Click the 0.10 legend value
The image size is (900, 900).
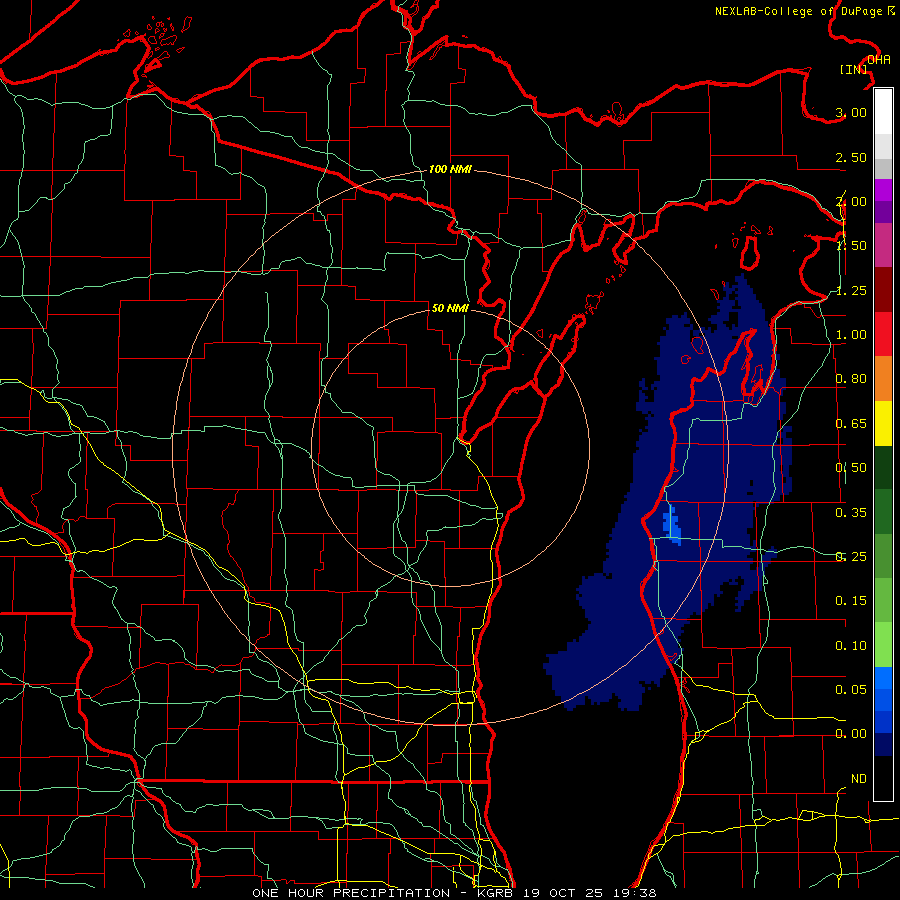851,646
